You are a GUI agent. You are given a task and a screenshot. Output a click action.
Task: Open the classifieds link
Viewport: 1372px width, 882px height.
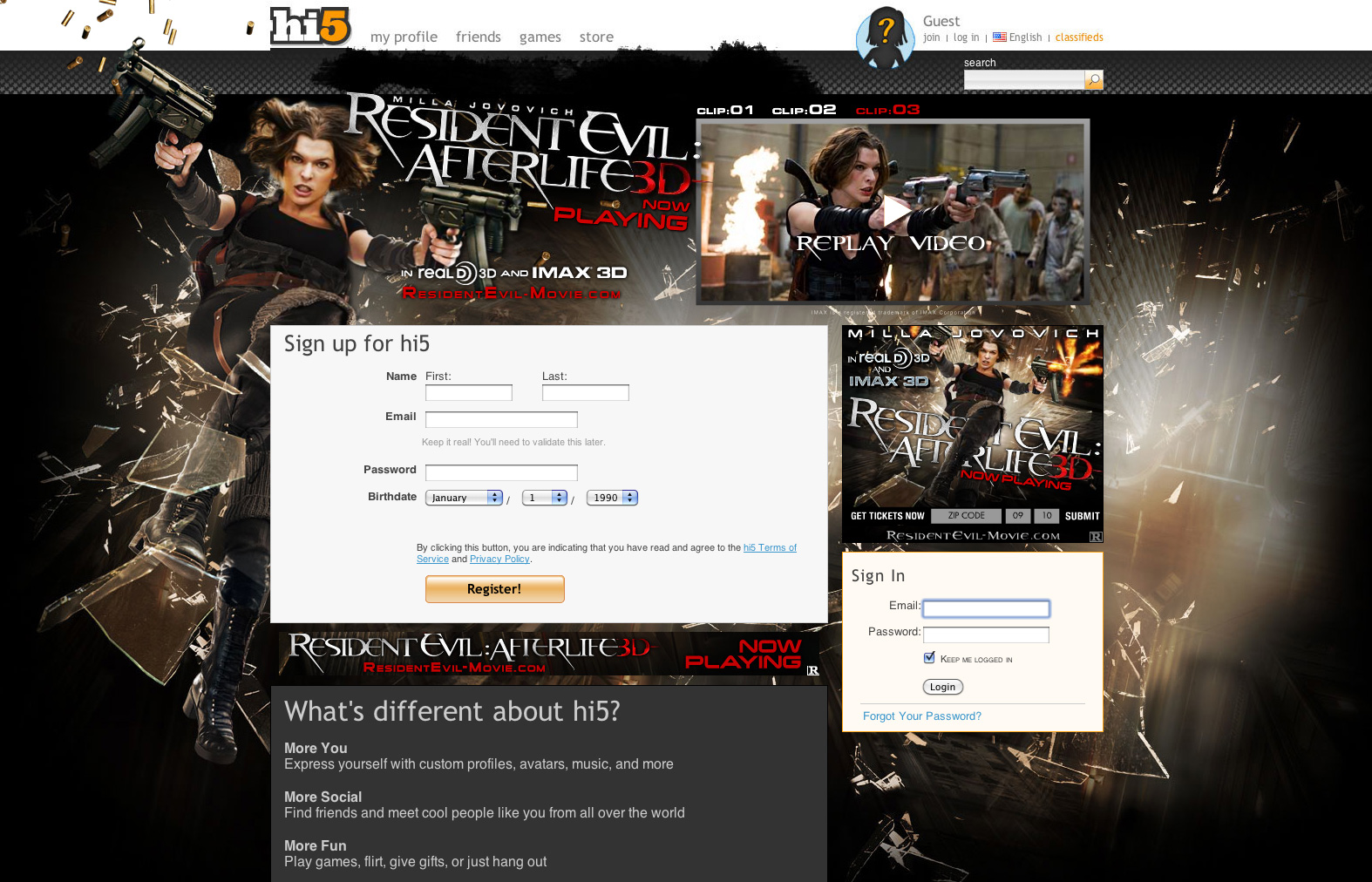coord(1079,37)
